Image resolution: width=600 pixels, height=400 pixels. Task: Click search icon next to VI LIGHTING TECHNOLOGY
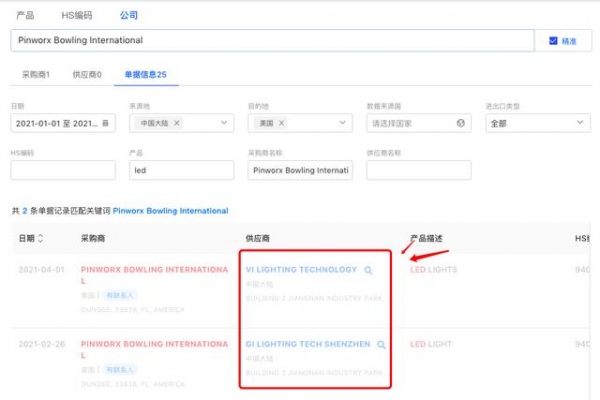(368, 270)
